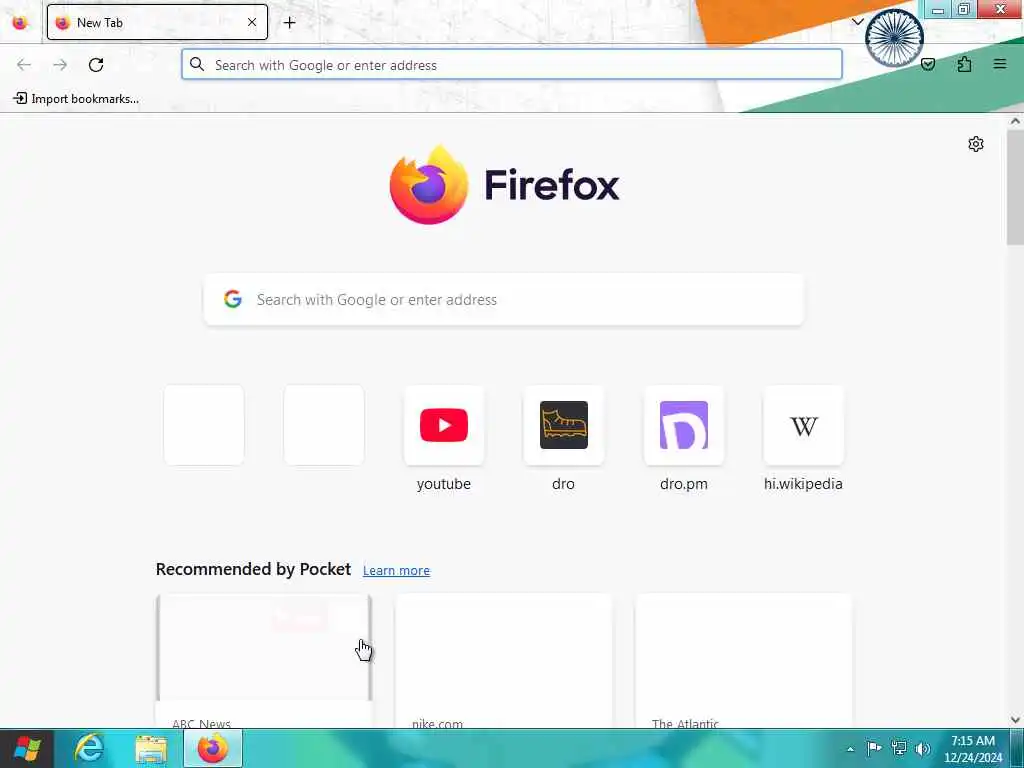The height and width of the screenshot is (768, 1024).
Task: Click Firefox taskbar button
Action: pos(213,748)
